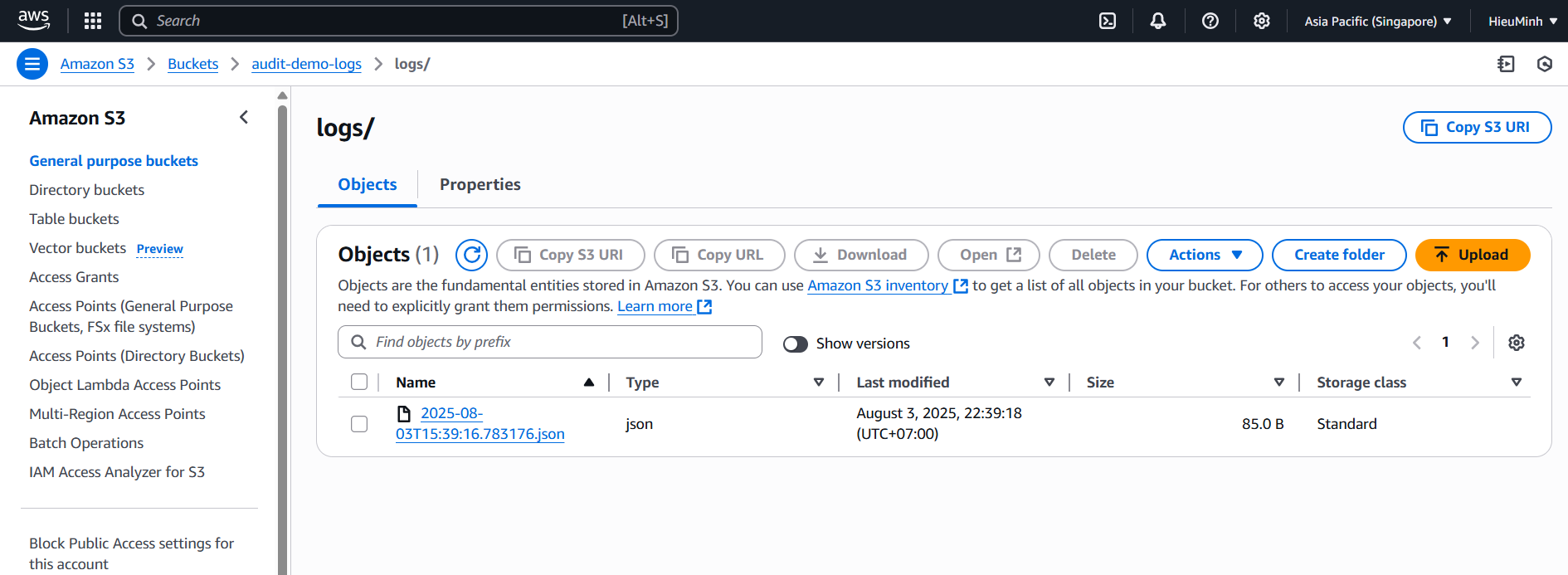This screenshot has height=575, width=1568.
Task: Click the magnifier icon in the prefix search box
Action: click(358, 342)
